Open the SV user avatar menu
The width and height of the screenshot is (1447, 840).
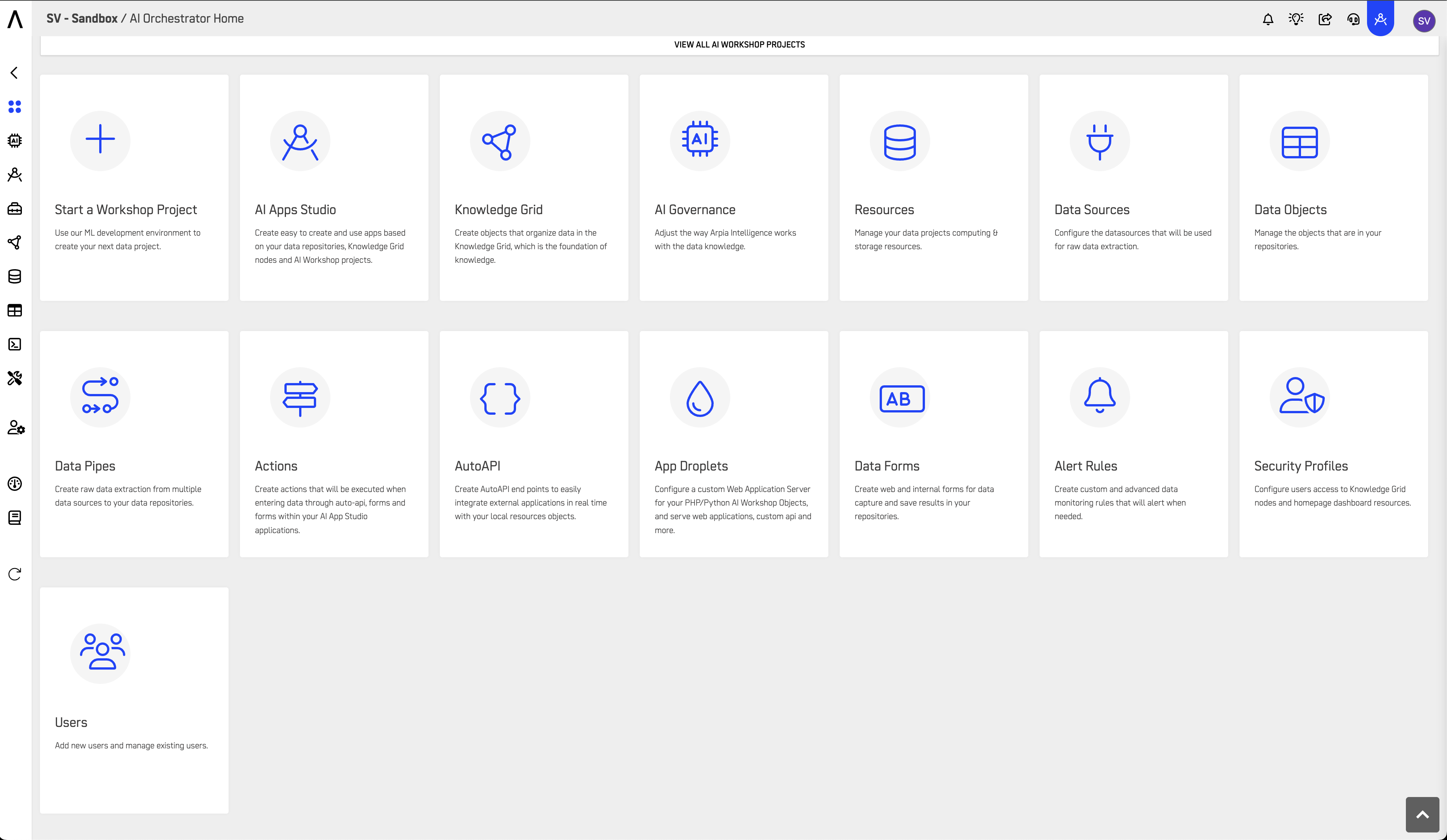(x=1424, y=21)
